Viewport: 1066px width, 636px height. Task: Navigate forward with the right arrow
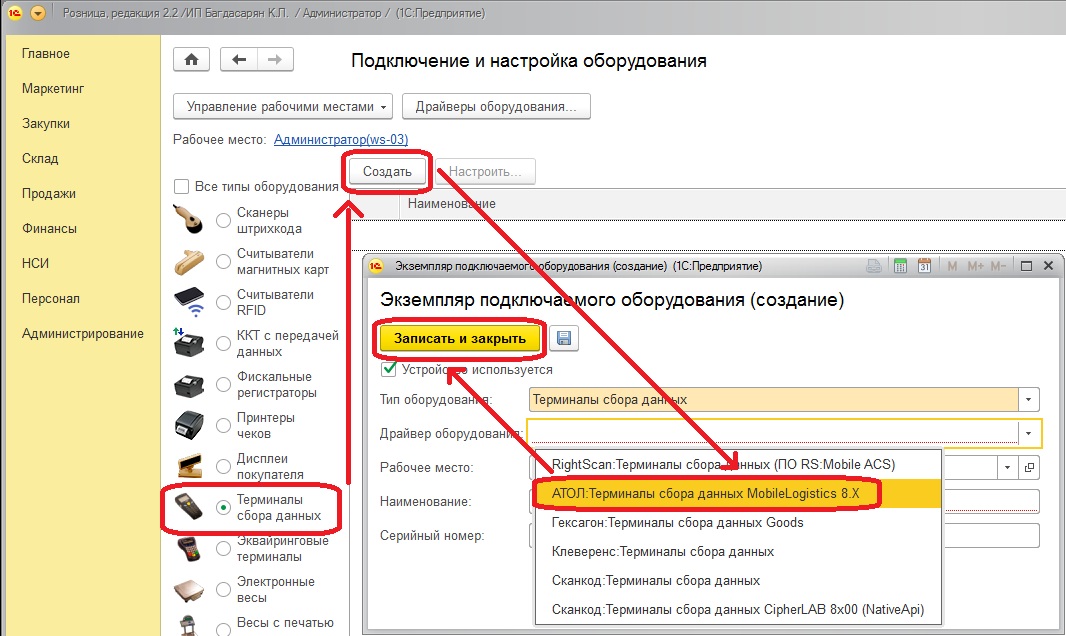point(275,60)
